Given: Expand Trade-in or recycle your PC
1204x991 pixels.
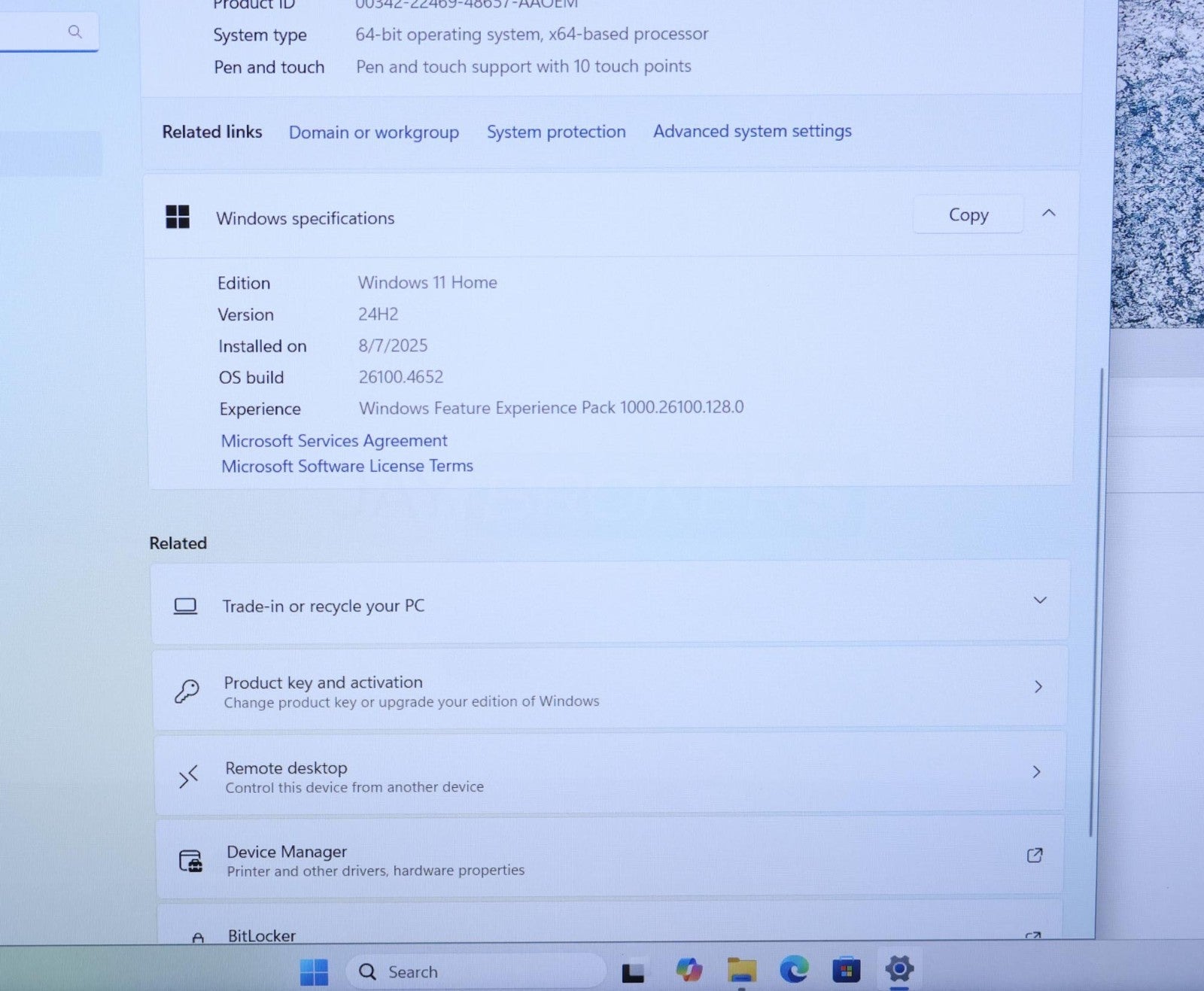Looking at the screenshot, I should [x=1039, y=600].
